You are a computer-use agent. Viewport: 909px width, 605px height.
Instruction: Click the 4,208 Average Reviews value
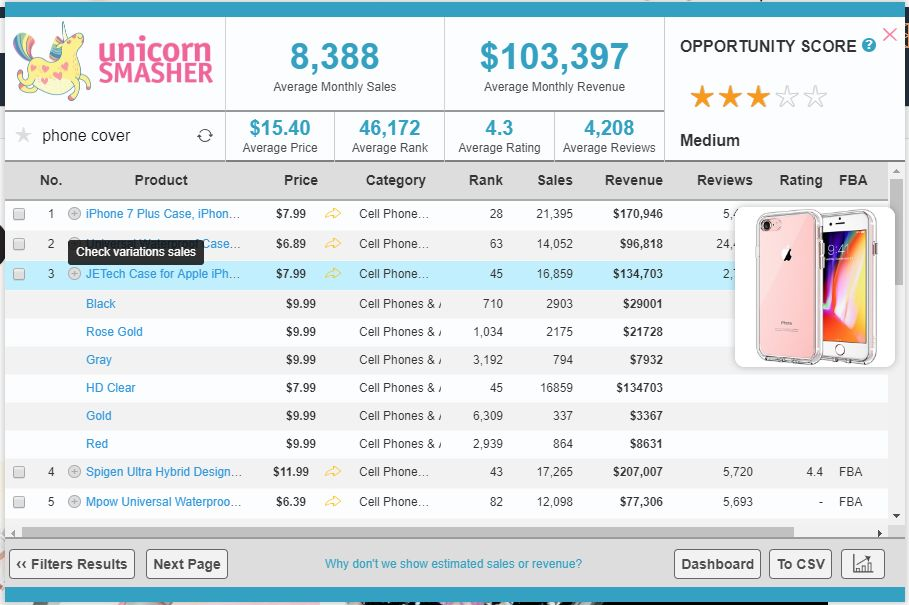pyautogui.click(x=609, y=127)
